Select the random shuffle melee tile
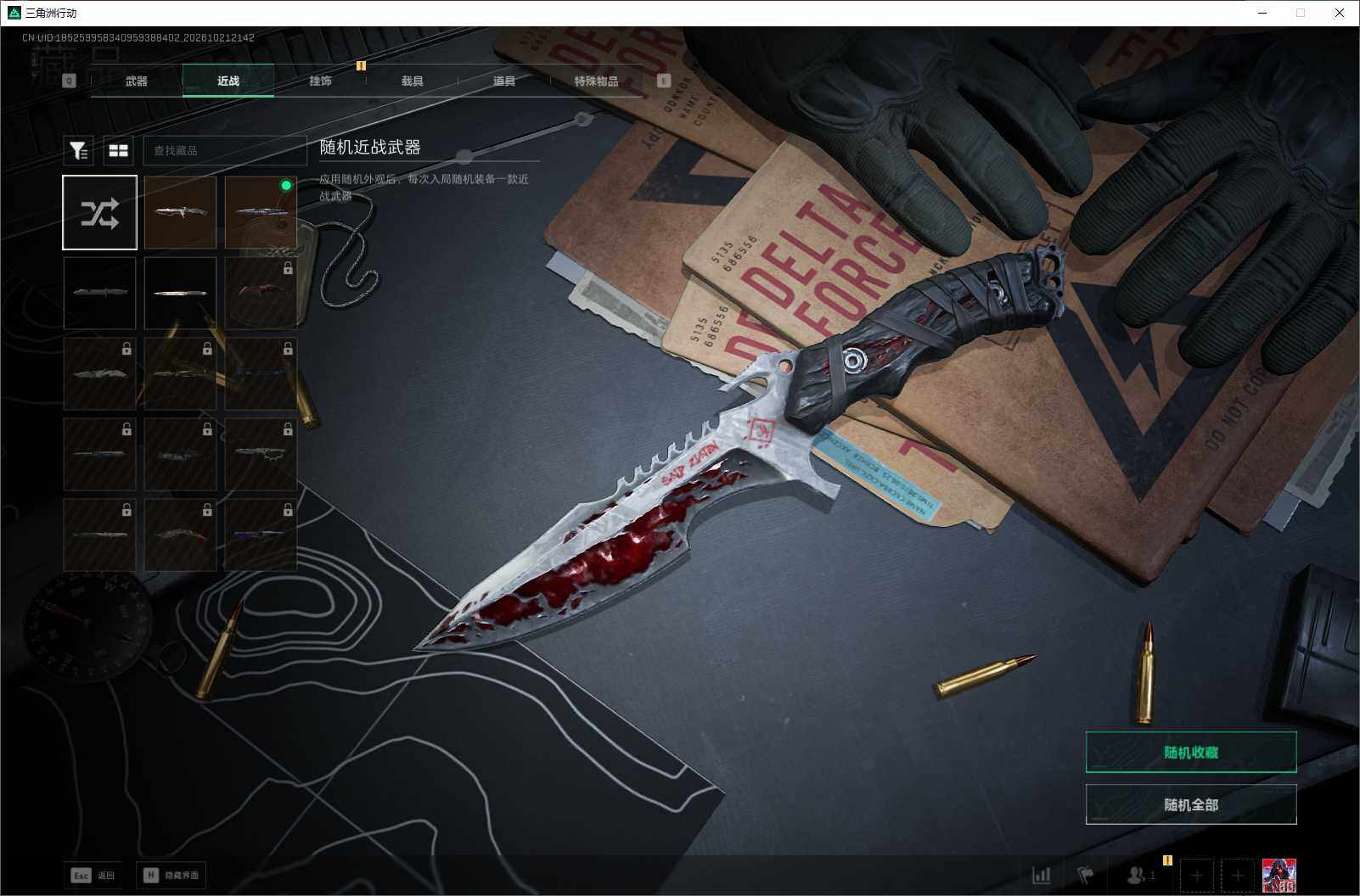1360x896 pixels. 99,212
